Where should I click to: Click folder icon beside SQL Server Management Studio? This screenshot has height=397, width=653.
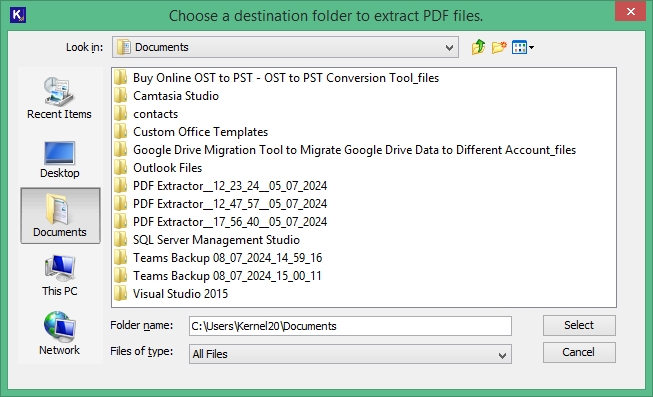pos(120,240)
